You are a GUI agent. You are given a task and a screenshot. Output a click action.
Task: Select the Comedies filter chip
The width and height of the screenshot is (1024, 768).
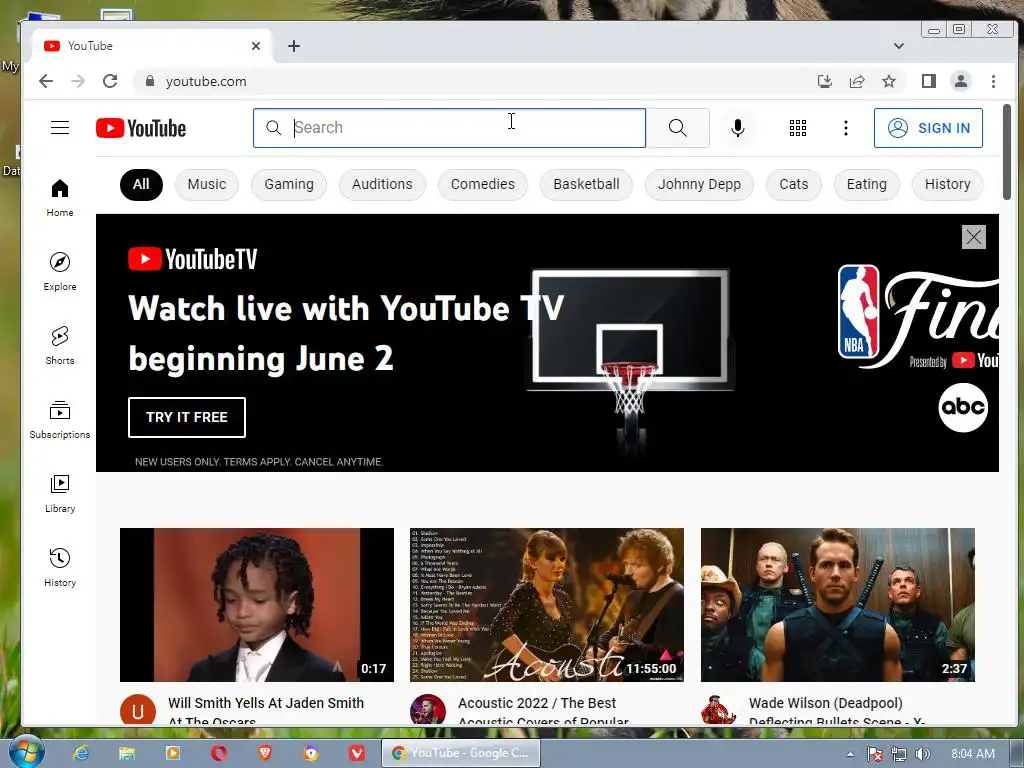point(483,184)
